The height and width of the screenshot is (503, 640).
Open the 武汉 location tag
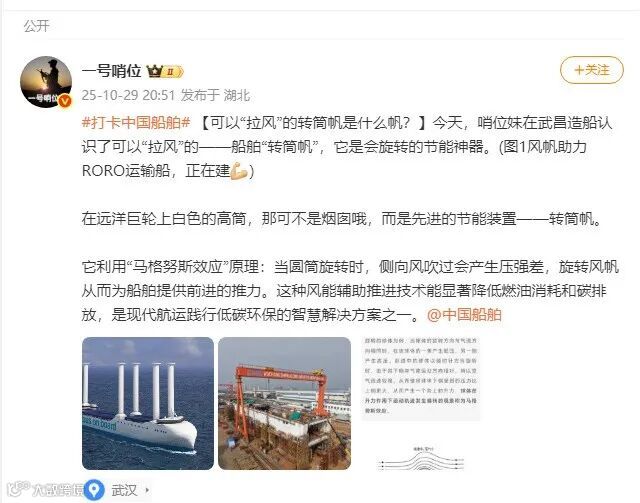tap(124, 490)
